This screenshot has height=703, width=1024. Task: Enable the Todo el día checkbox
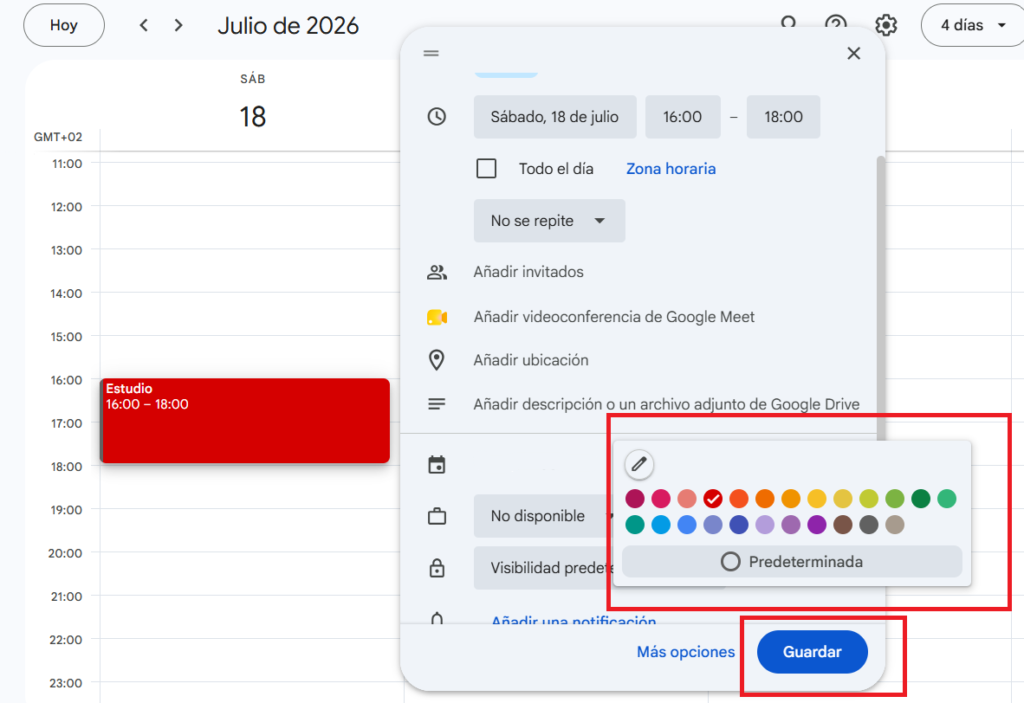(x=486, y=169)
